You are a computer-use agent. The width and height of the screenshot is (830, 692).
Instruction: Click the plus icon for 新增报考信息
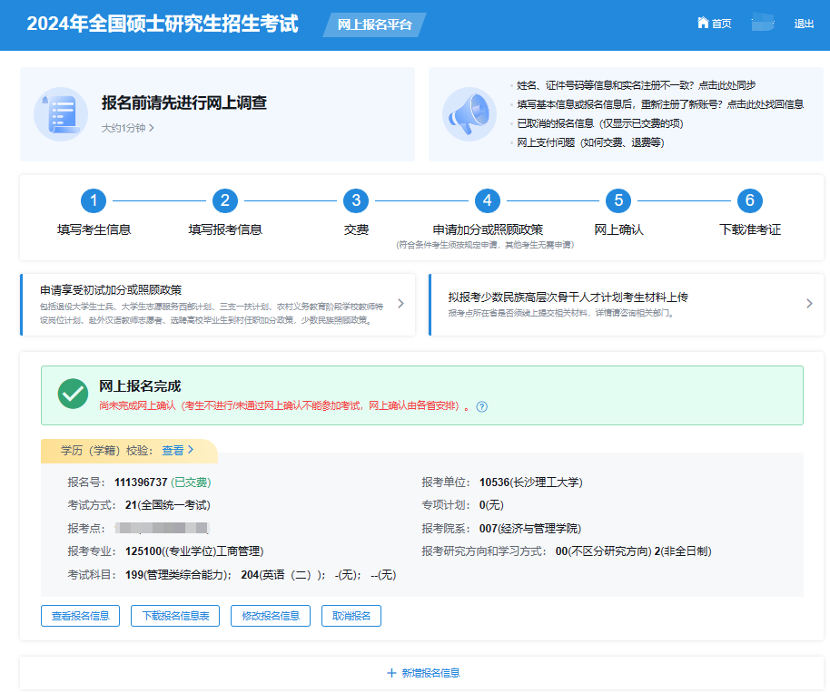[392, 673]
